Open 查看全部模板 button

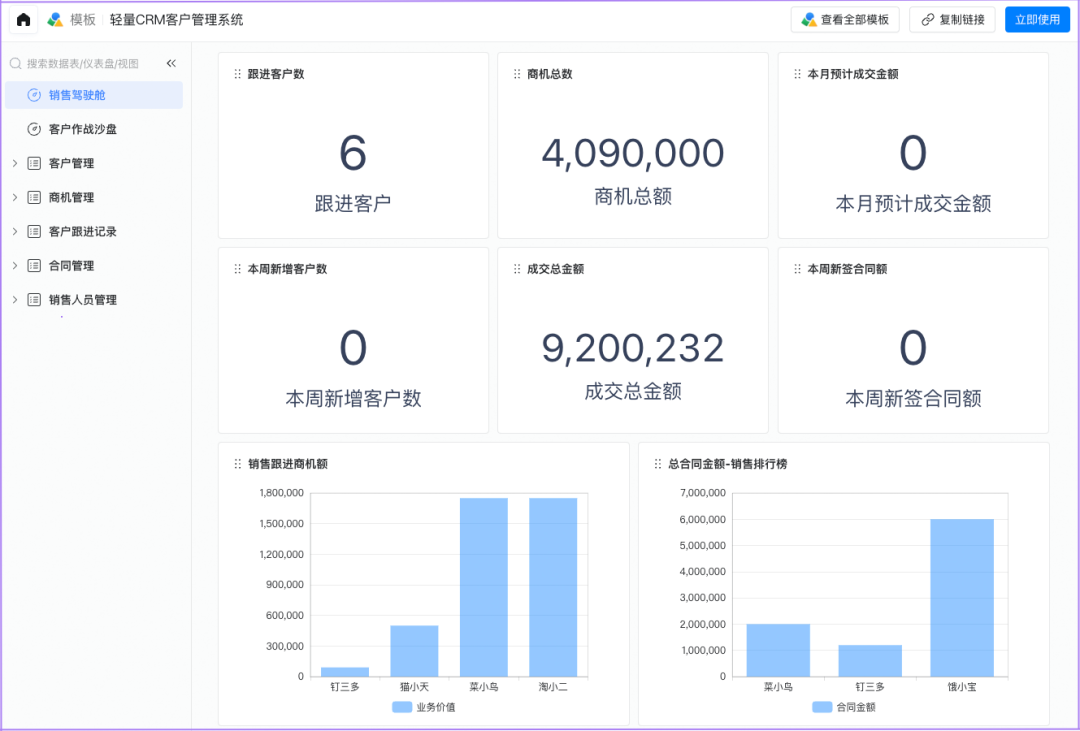pos(845,20)
